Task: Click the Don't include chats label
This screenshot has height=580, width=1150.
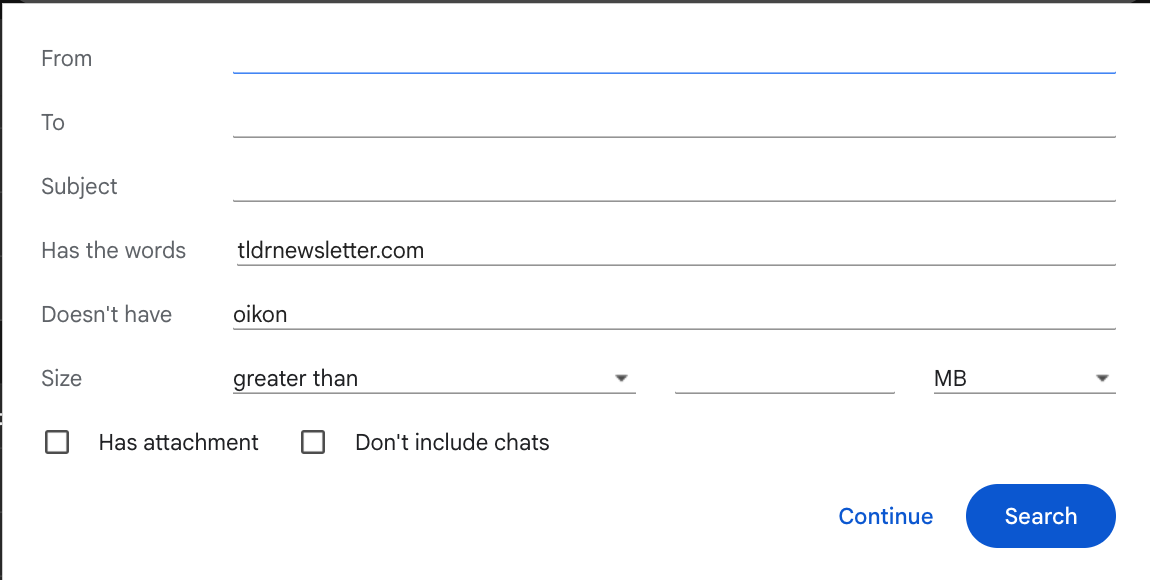Action: [x=452, y=441]
